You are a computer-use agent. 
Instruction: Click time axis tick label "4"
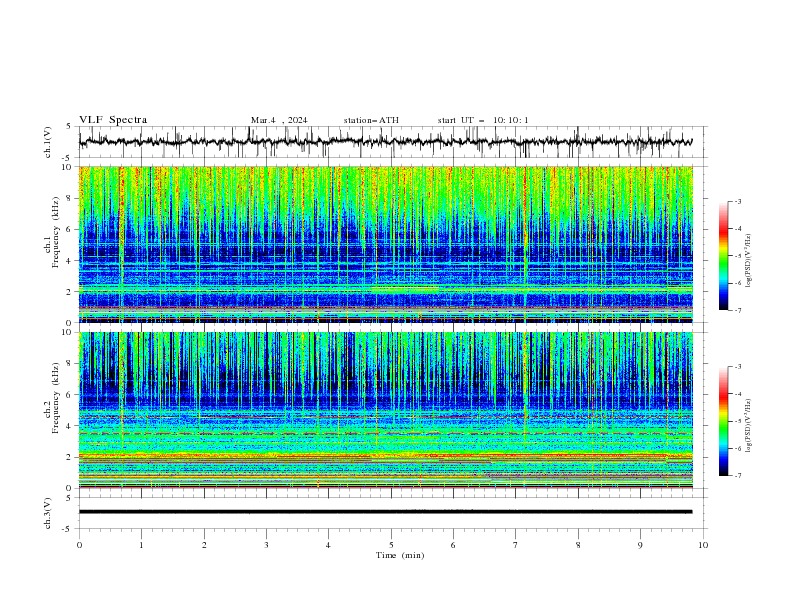tap(328, 545)
